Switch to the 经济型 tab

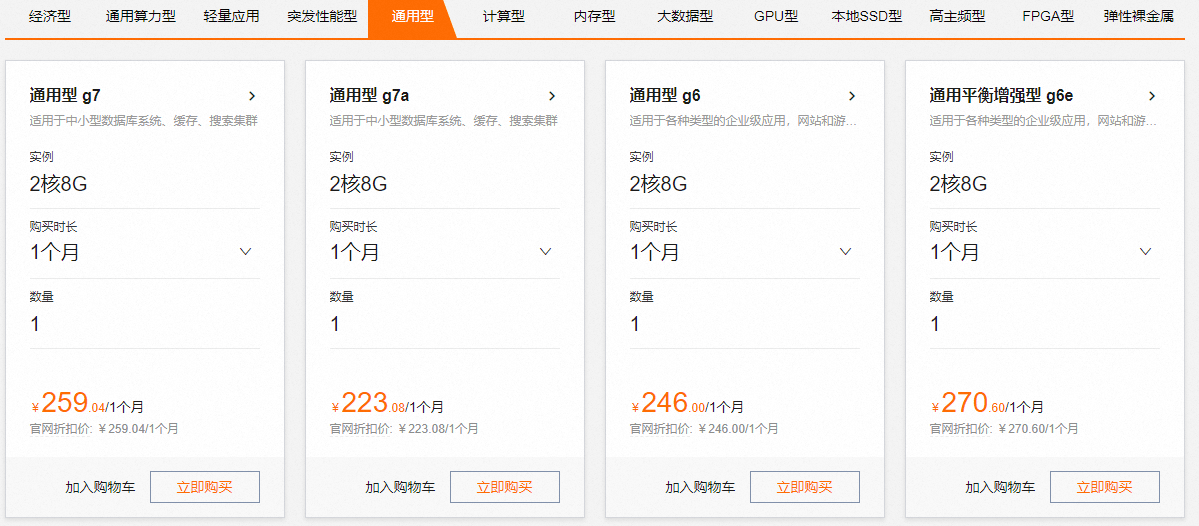[50, 16]
